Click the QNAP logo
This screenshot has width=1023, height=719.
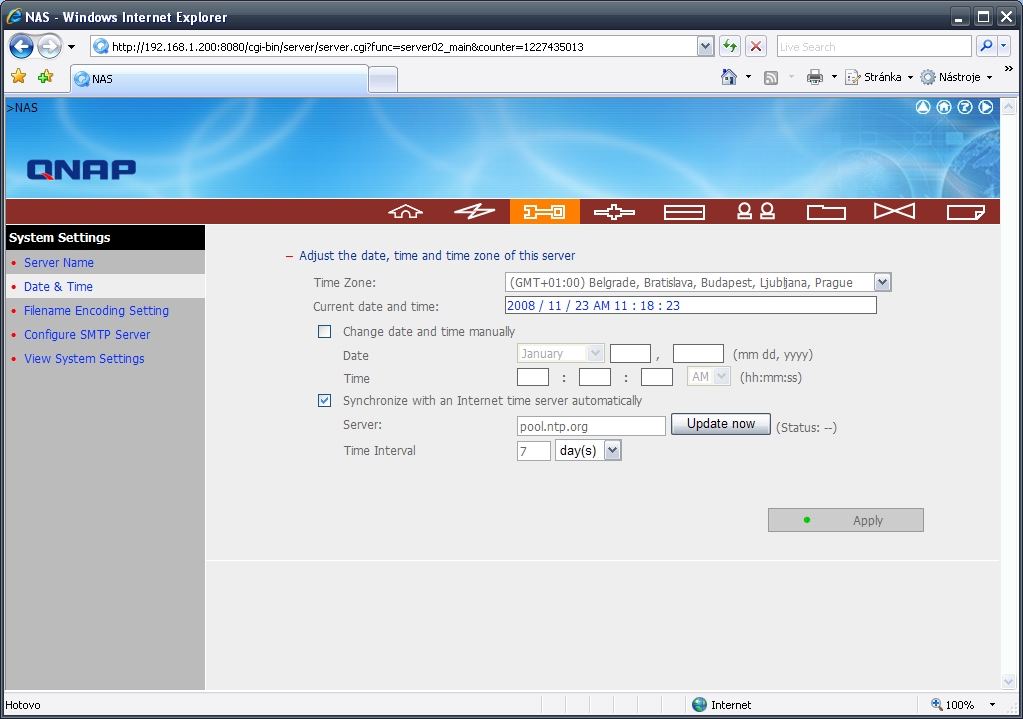pyautogui.click(x=82, y=170)
